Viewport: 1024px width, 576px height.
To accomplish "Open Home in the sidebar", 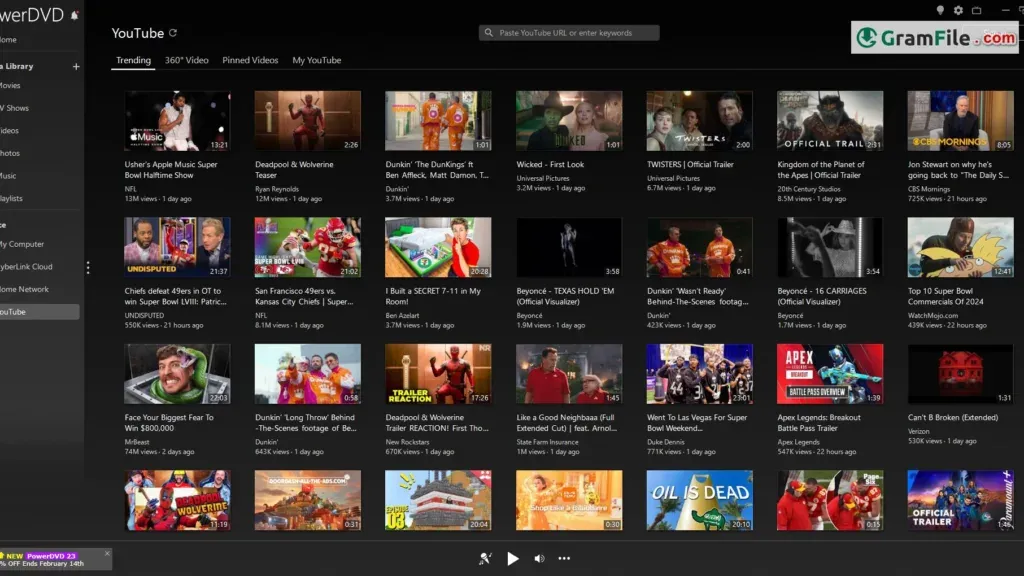I will click(x=8, y=40).
